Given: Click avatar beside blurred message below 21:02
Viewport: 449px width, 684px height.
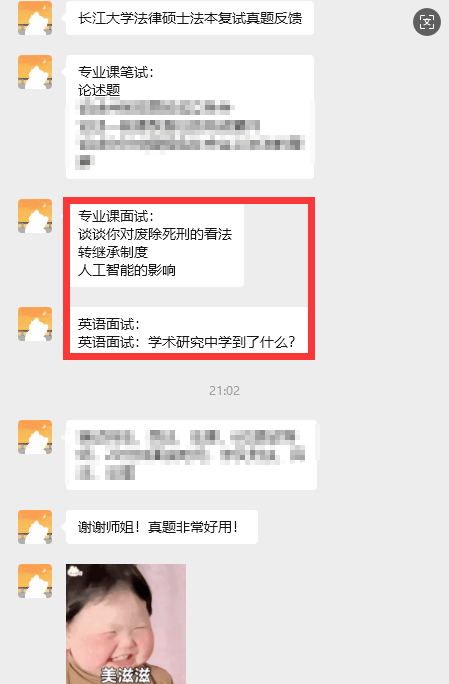Looking at the screenshot, I should point(35,437).
